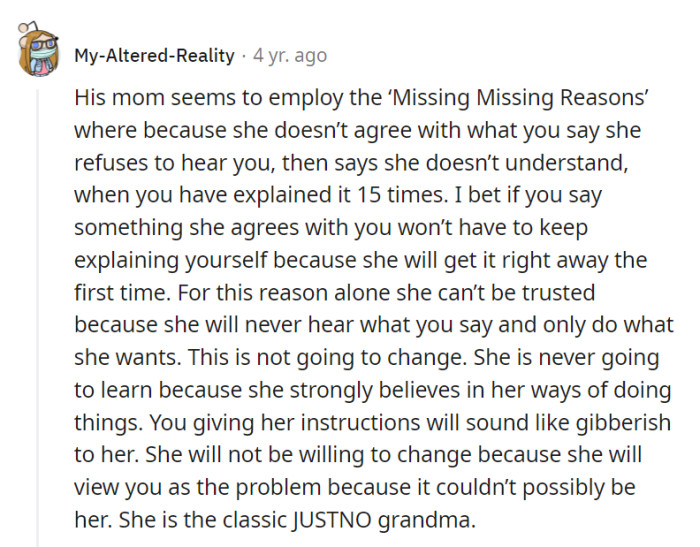Click the words "view you as the problem"
Viewport: 700px width, 547px height.
(x=187, y=486)
